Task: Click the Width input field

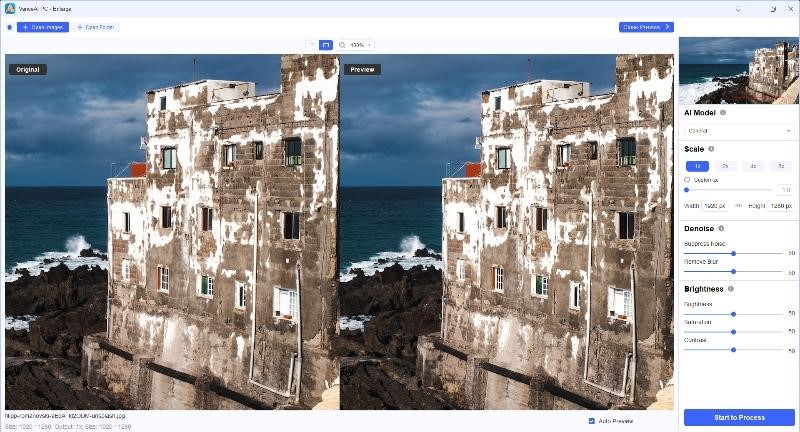Action: (x=714, y=206)
